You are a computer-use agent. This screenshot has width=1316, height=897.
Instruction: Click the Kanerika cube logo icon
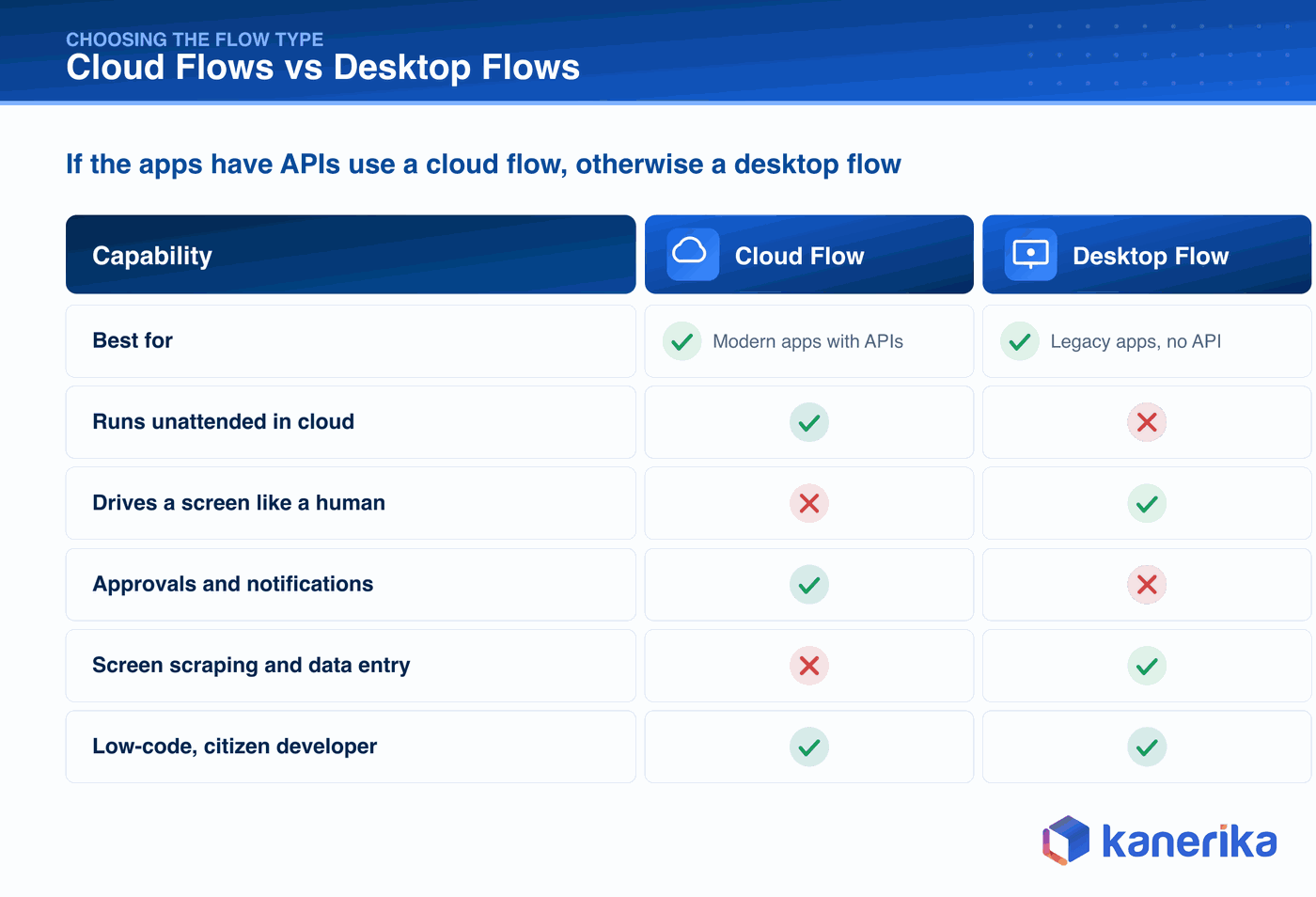point(1066,840)
